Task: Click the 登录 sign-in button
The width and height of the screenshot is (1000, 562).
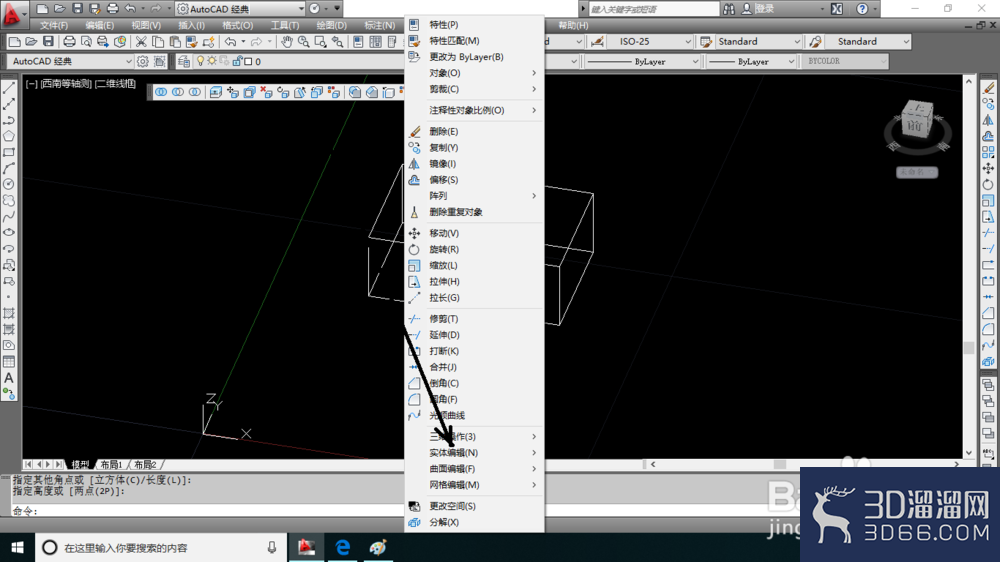Action: coord(764,9)
